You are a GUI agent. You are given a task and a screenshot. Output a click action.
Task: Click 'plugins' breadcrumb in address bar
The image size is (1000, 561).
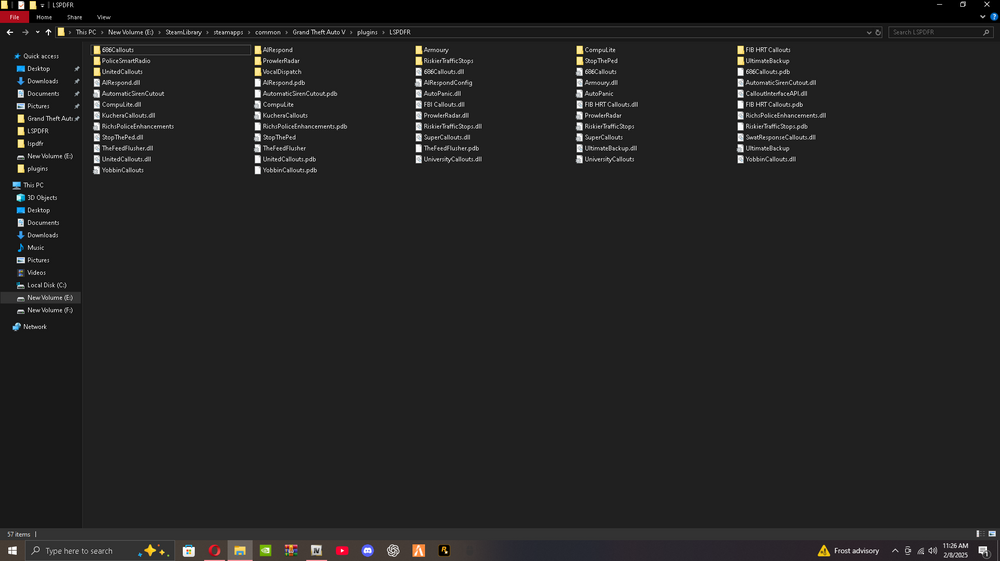[367, 32]
